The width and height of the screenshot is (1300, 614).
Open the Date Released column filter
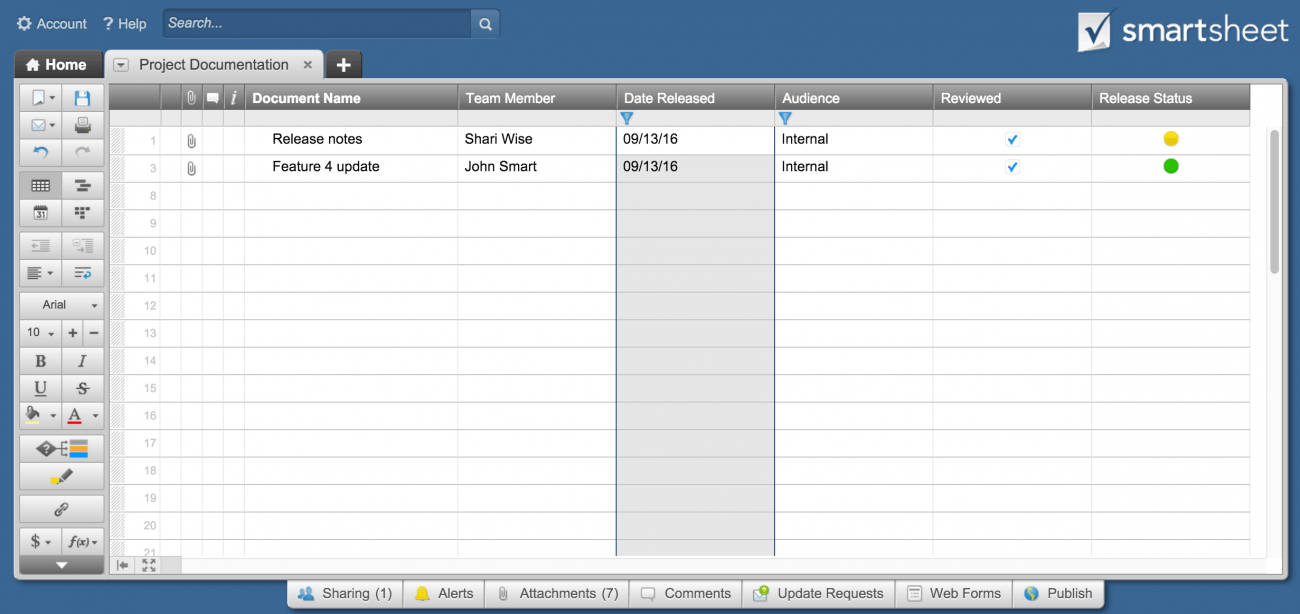click(627, 118)
